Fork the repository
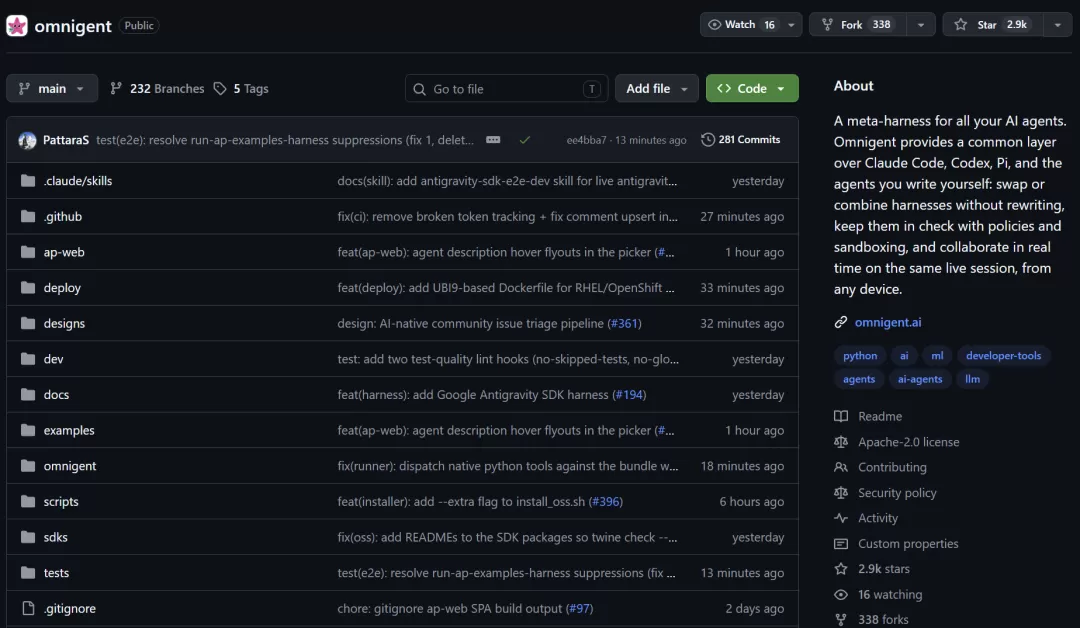 pos(858,25)
